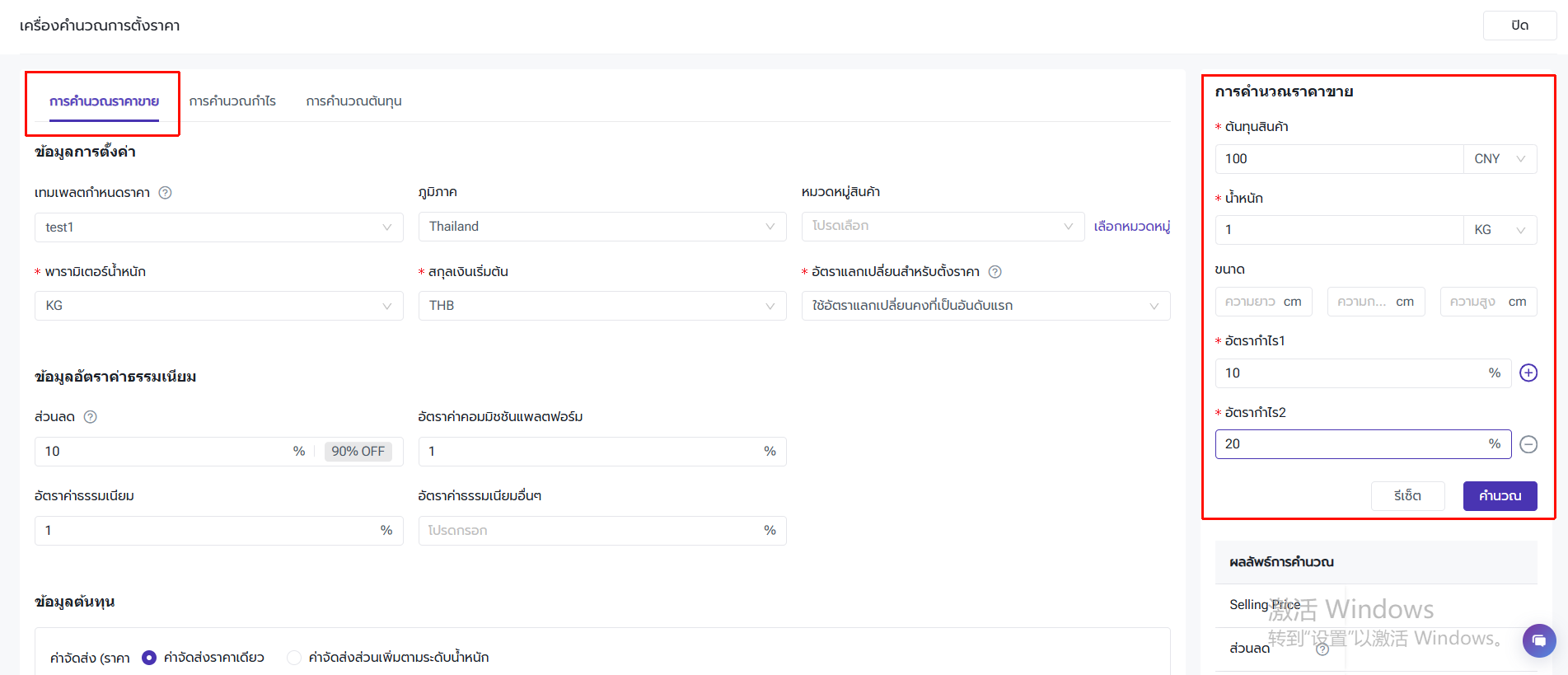
Task: Select ค่าจัดส่งส่วนเพิ่มตามระดับน้ำหนัก radio option
Action: (x=294, y=658)
